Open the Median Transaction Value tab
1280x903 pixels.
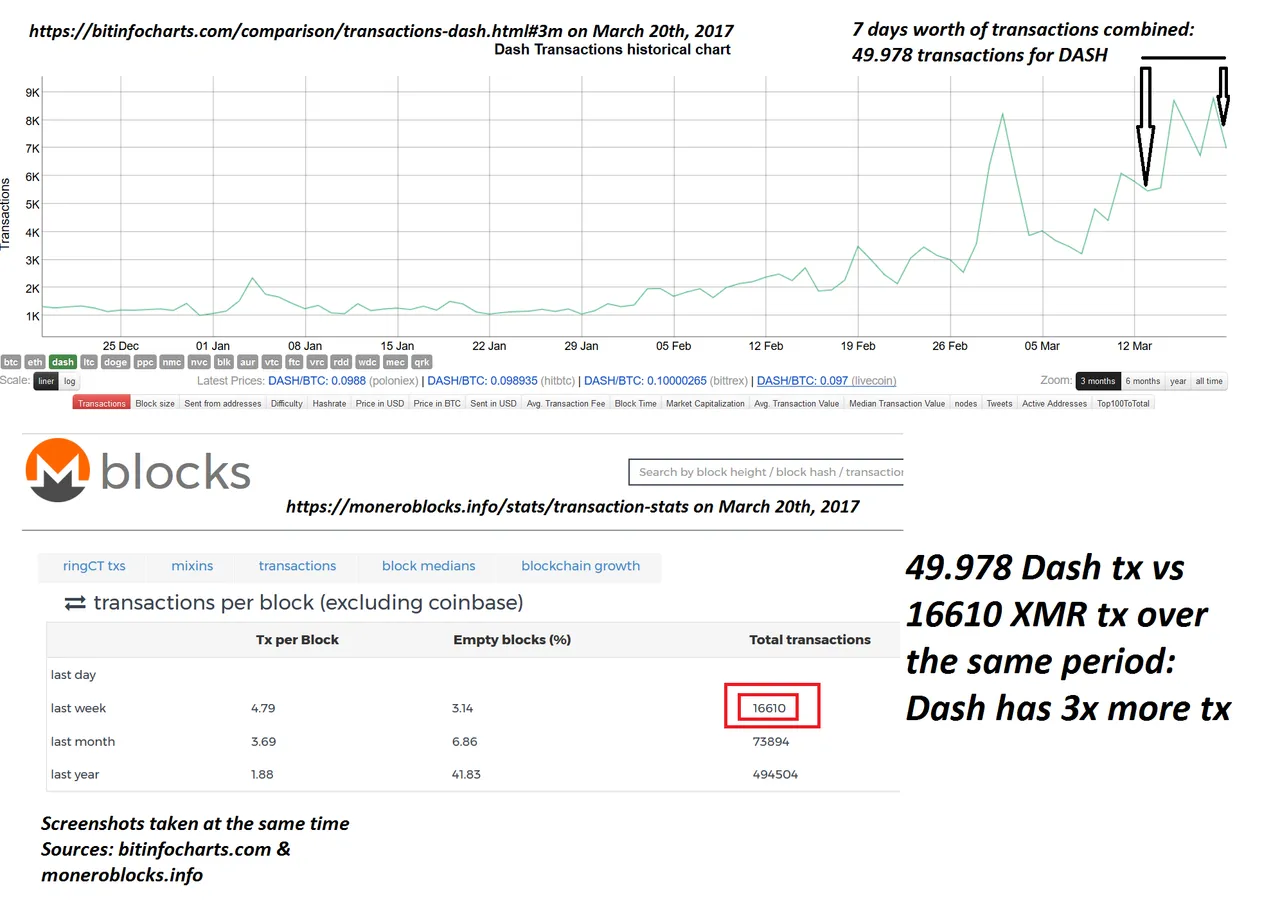click(897, 403)
